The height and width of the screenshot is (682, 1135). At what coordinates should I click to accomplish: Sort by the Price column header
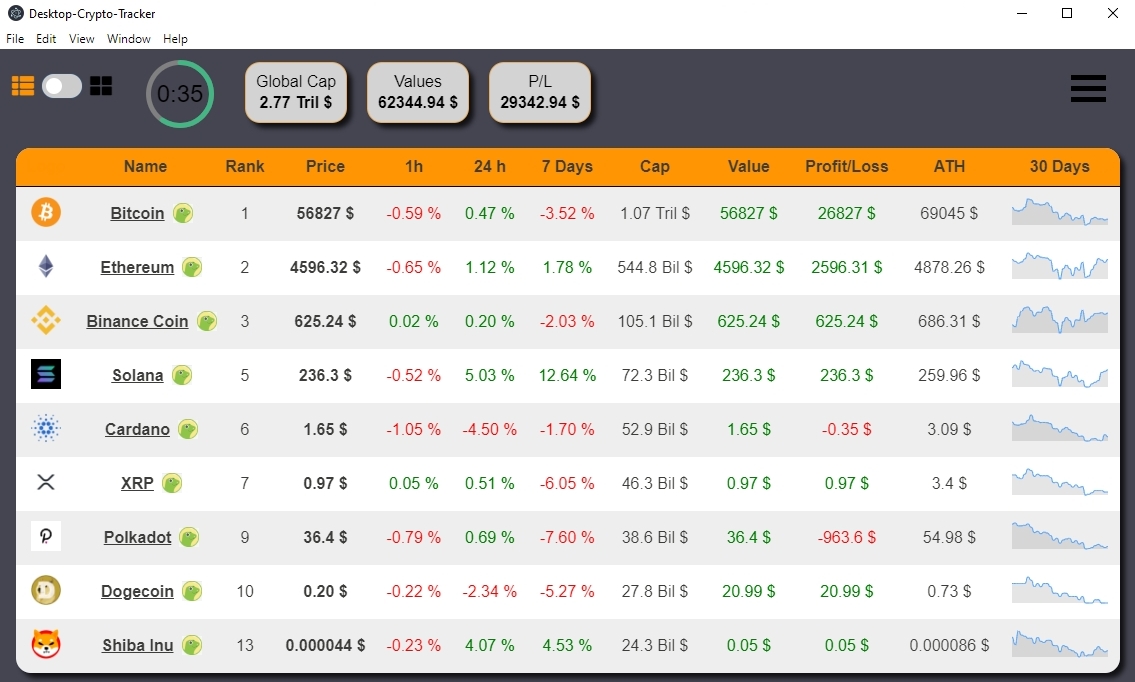325,167
